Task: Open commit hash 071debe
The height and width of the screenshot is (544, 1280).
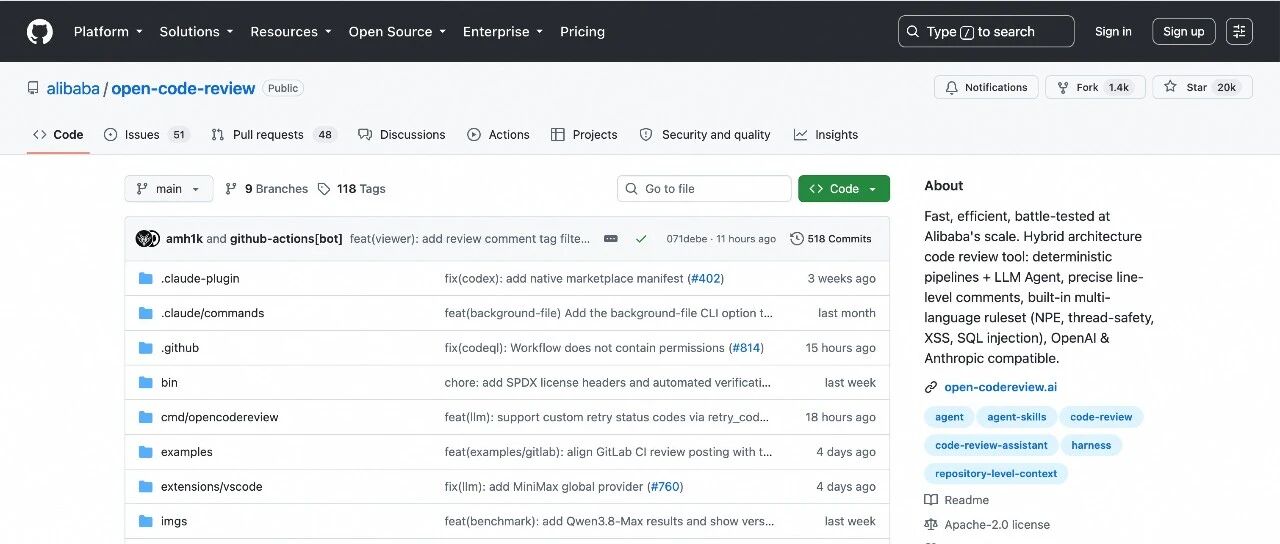Action: [686, 239]
